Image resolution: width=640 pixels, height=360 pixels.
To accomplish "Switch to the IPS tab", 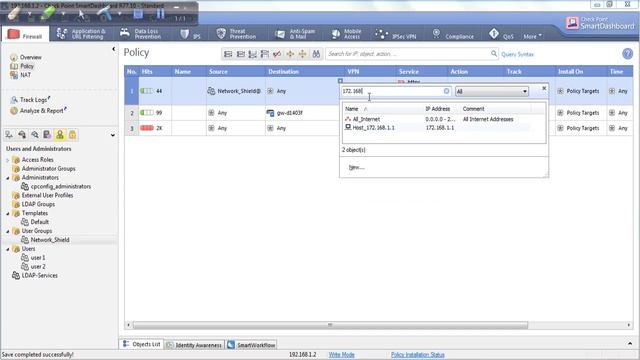I will tap(190, 34).
